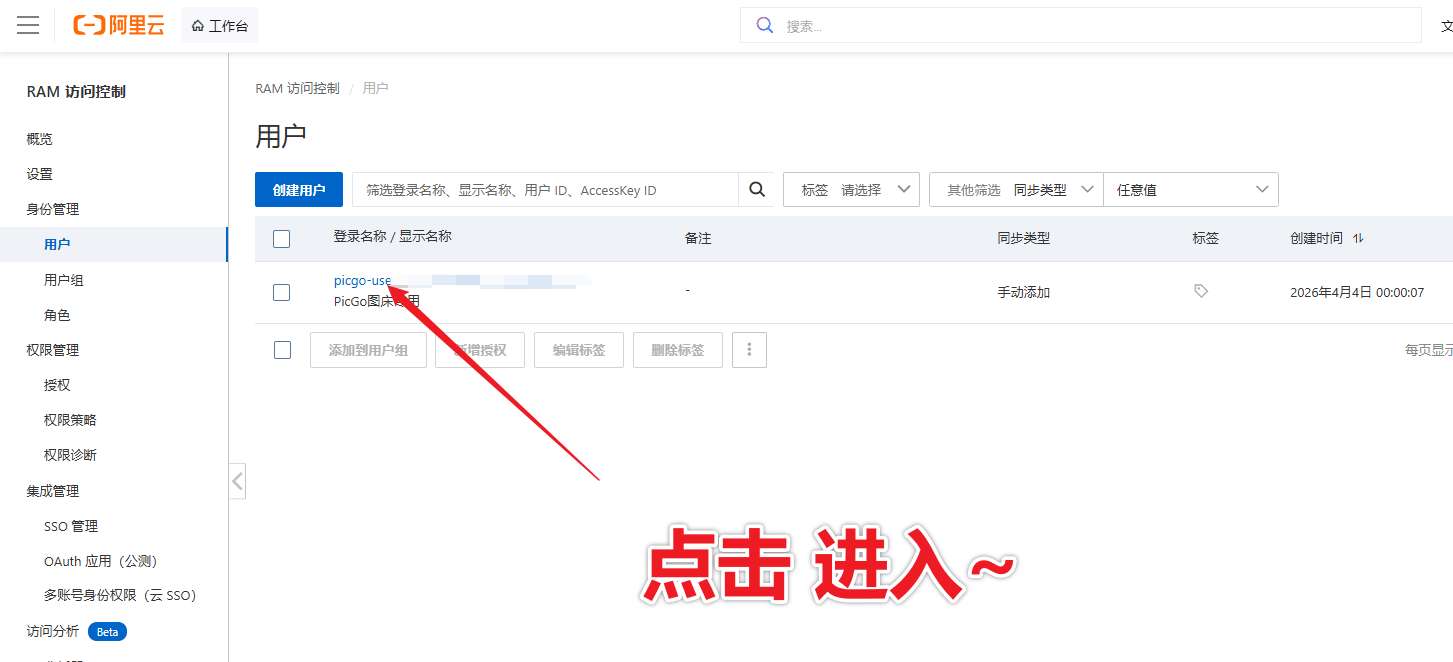Screen dimensions: 1453x662
Task: Click the 添加到用户组 button
Action: (x=368, y=350)
